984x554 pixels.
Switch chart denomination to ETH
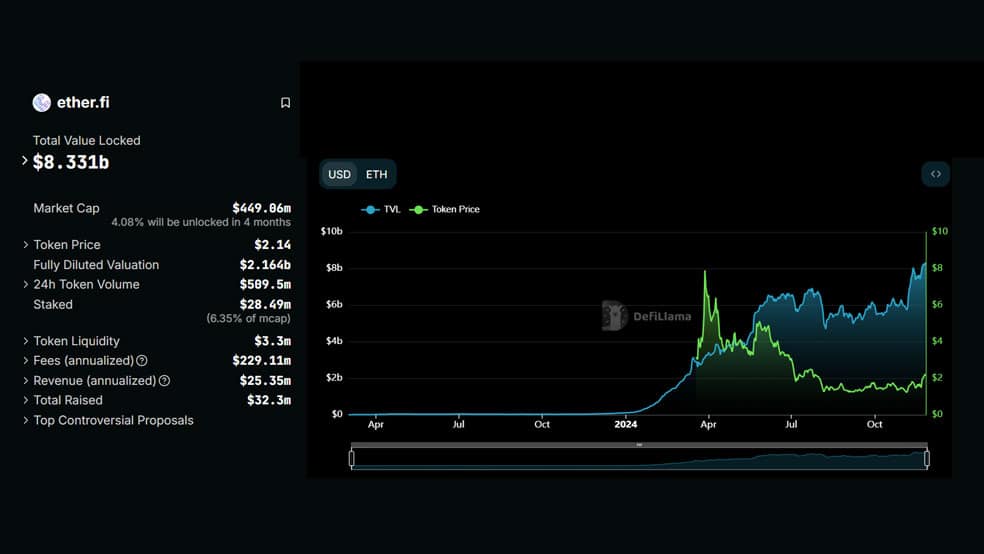(x=377, y=174)
